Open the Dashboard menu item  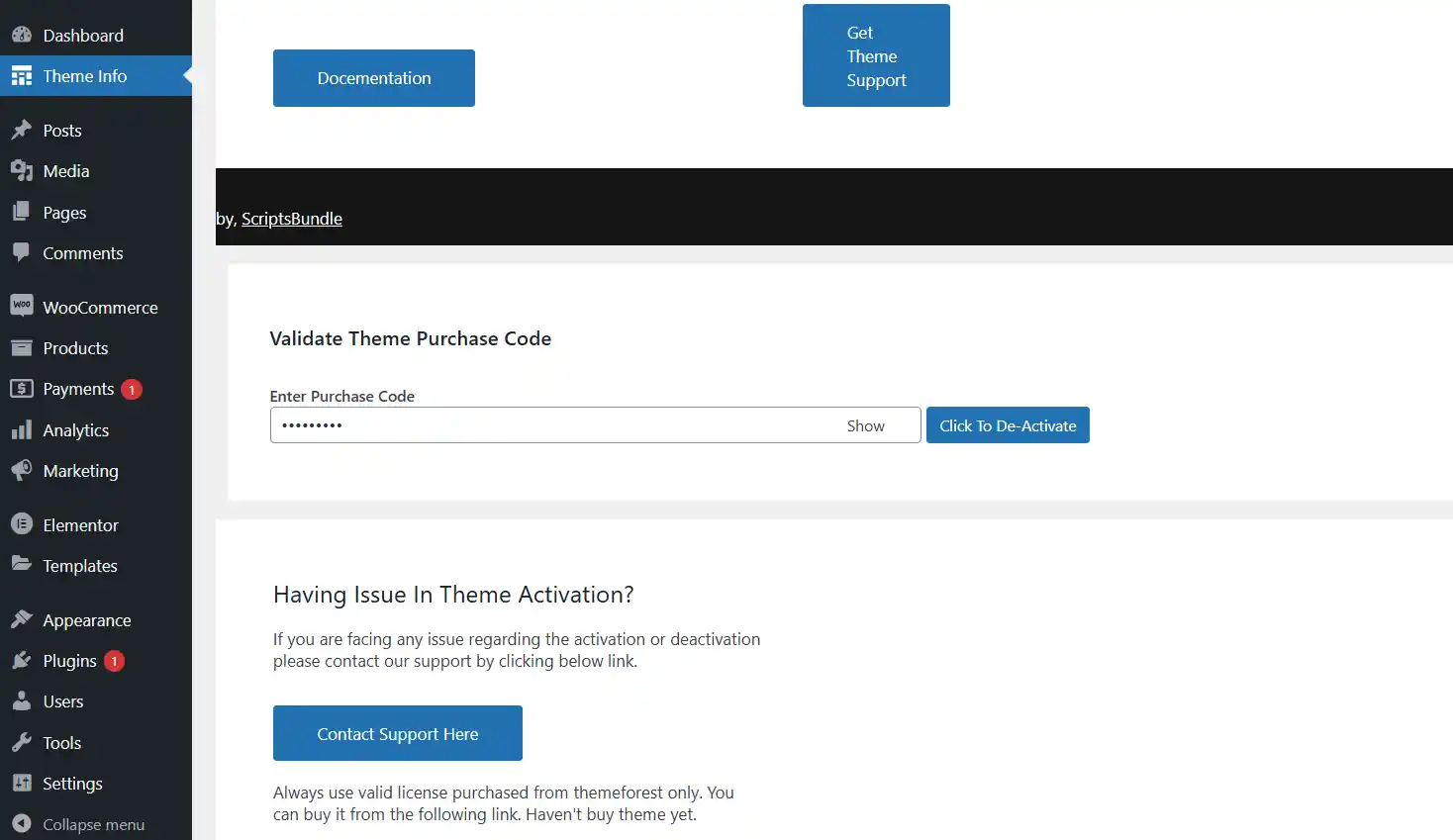96,36
